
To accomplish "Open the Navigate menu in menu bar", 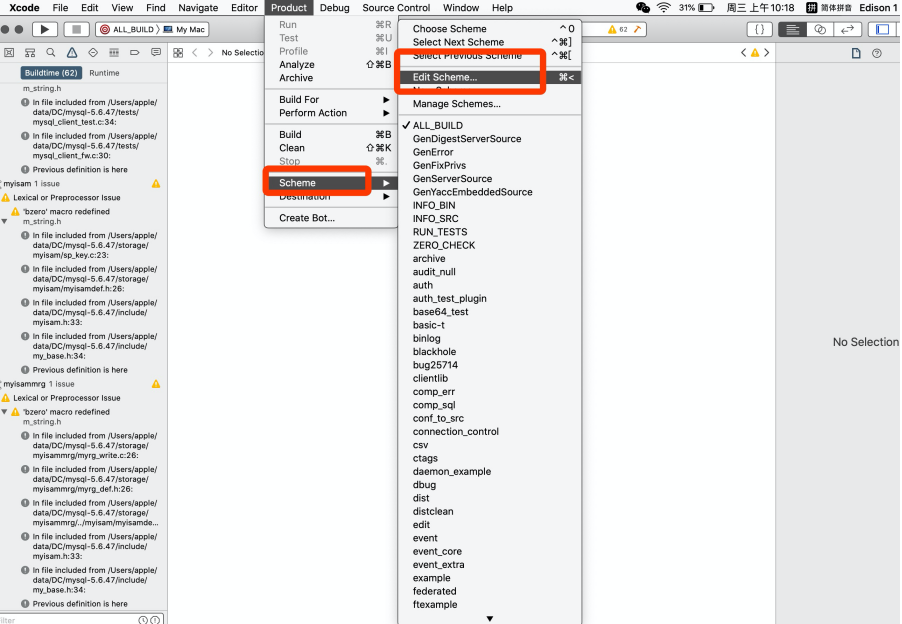I will coord(198,7).
